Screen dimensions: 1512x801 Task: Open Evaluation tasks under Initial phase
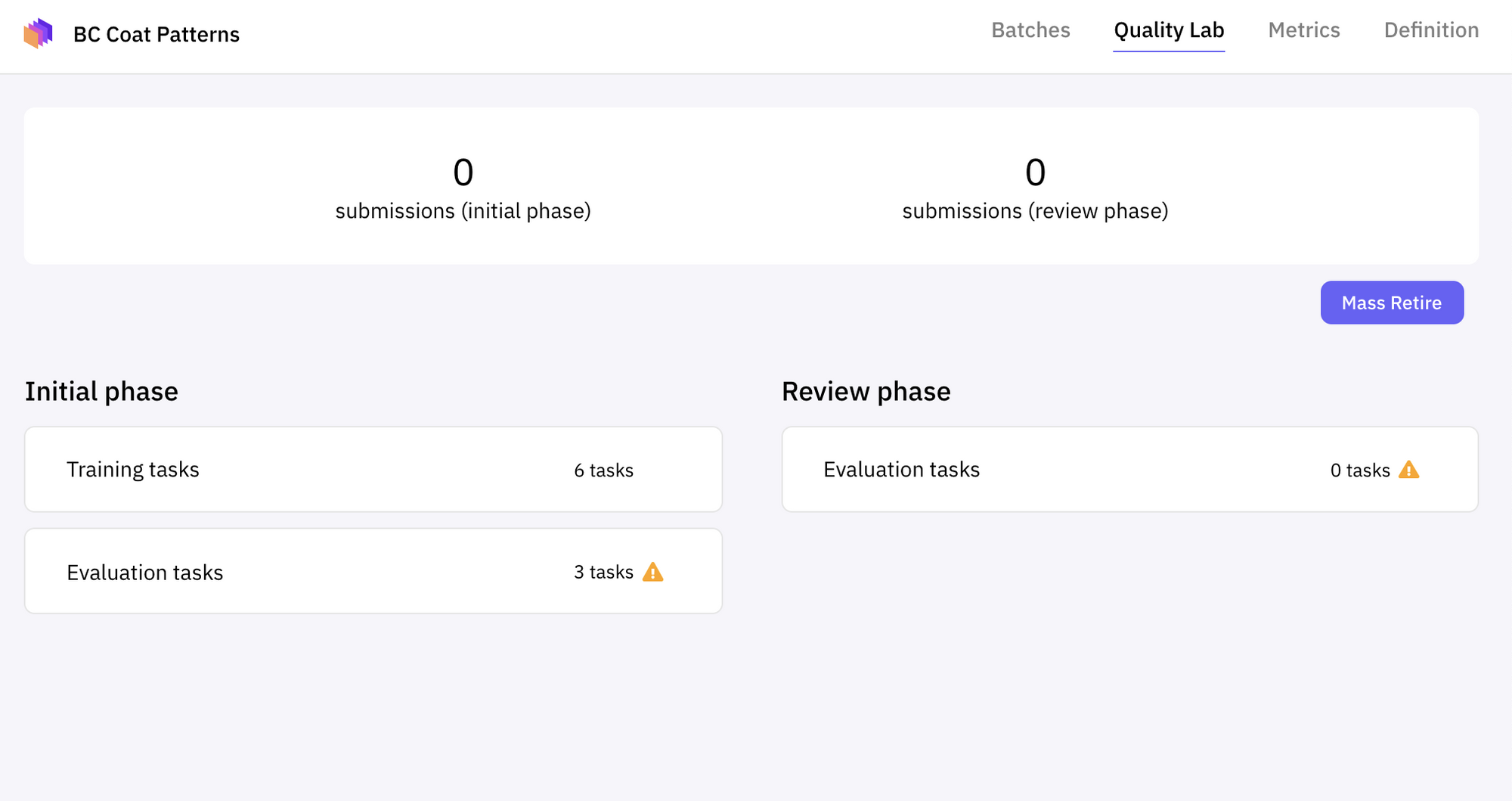(373, 571)
